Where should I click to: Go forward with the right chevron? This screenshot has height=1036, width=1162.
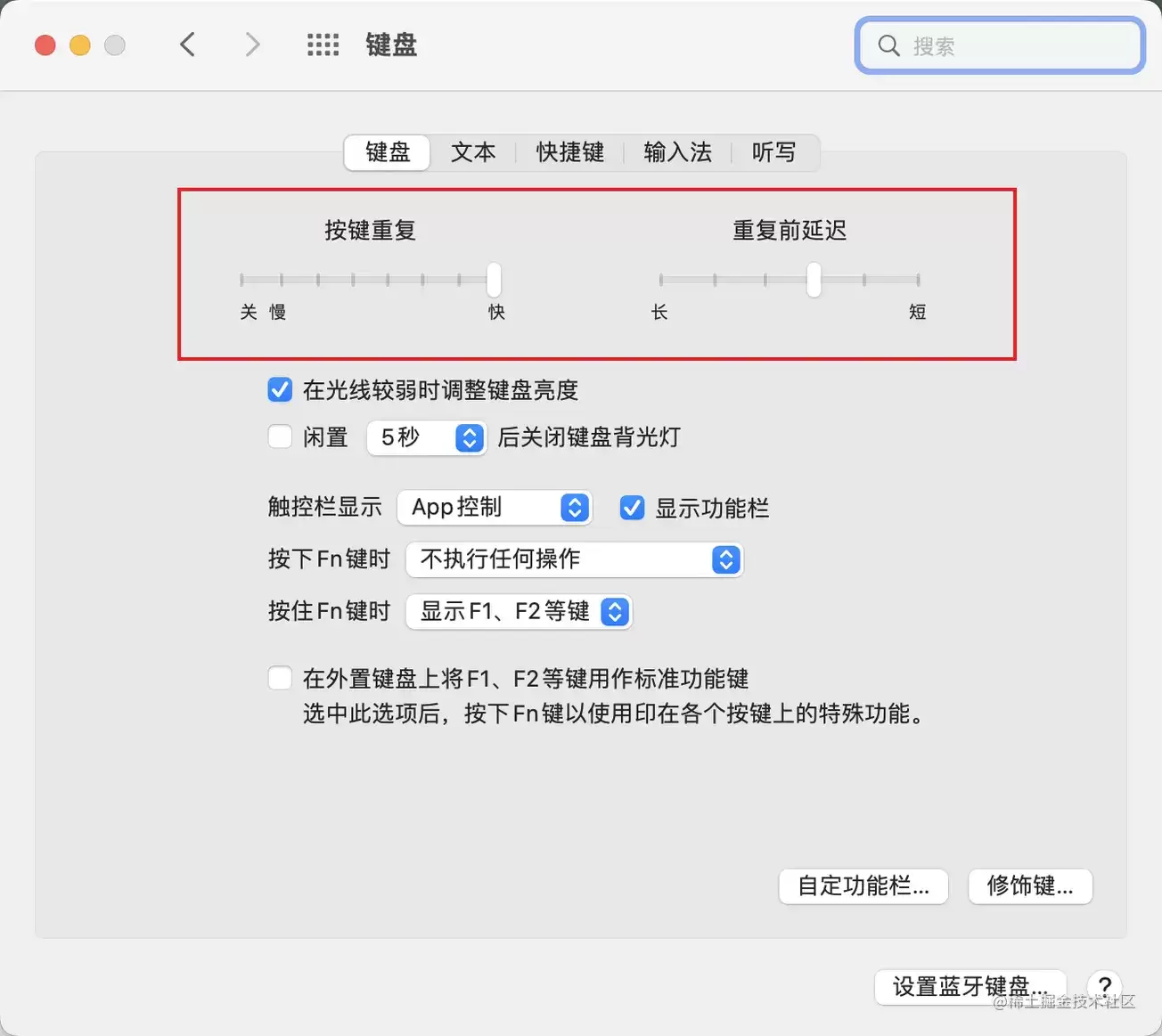(x=253, y=45)
